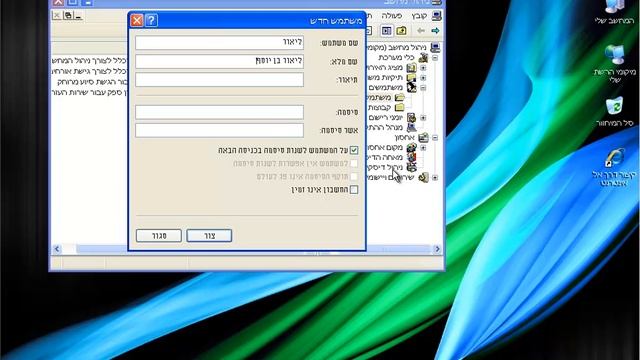Click the צור (Create) button
This screenshot has width=640, height=360.
point(209,236)
